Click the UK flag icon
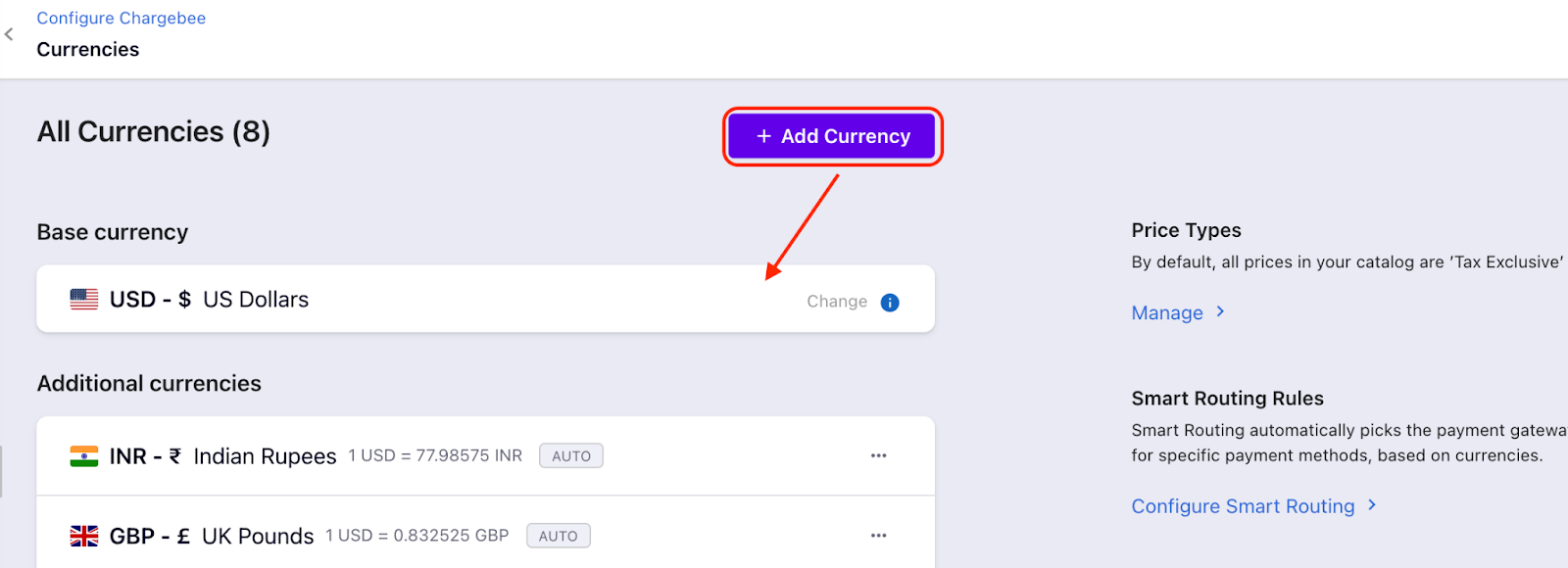 (x=84, y=537)
